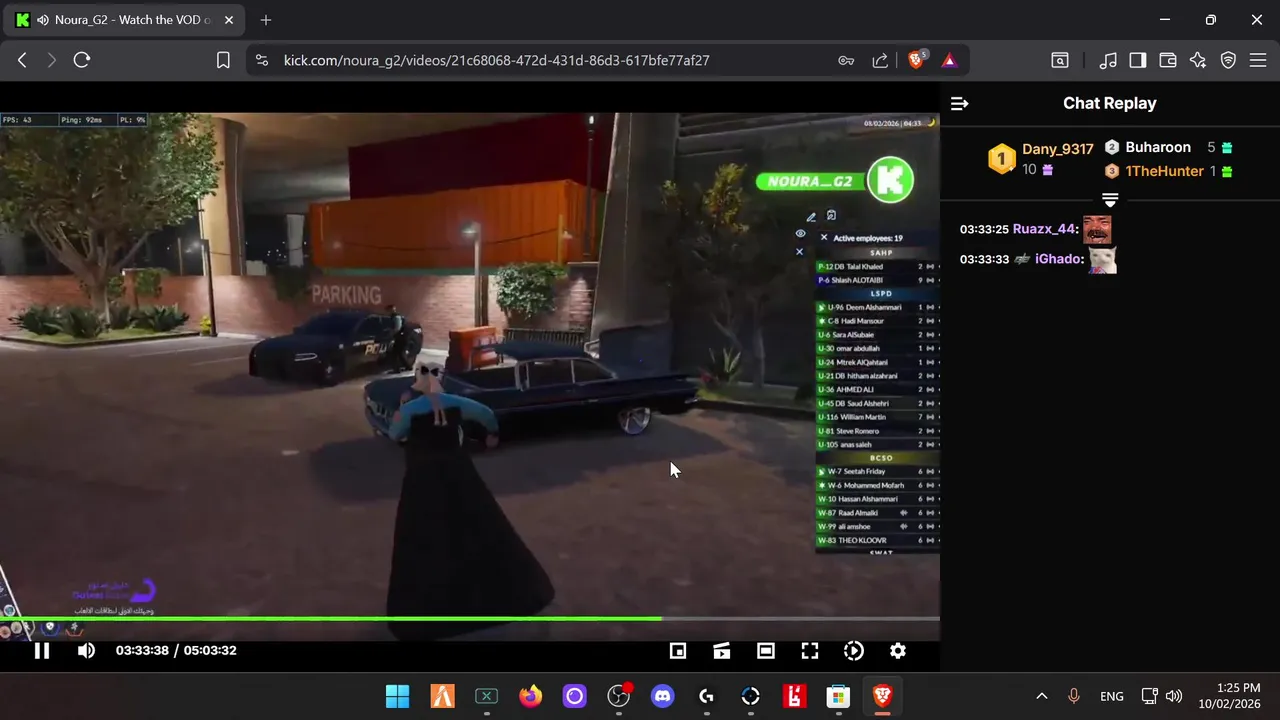This screenshot has width=1280, height=720.
Task: Open Brave browser taskbar icon
Action: tap(882, 696)
